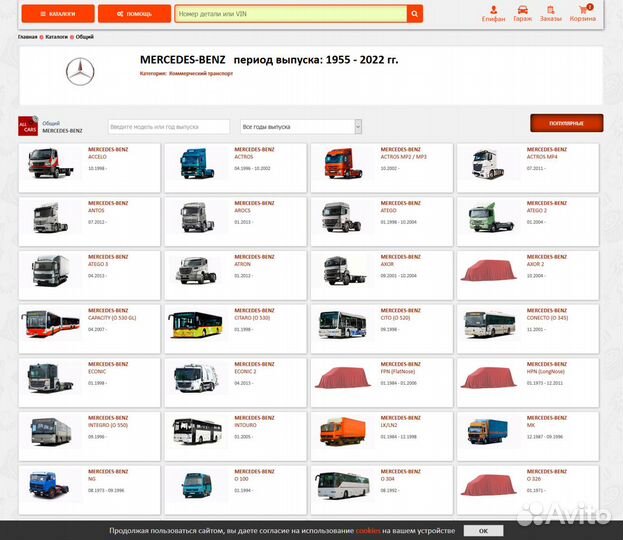Open the orange LK/LN2 truck thumbnail
Viewport: 623px width, 540px height.
[342, 431]
